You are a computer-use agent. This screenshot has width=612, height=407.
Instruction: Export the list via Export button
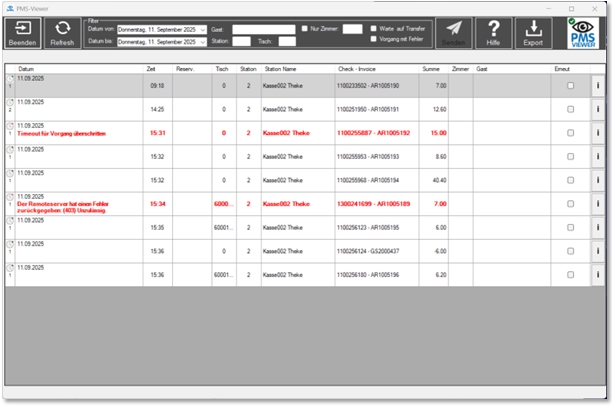[533, 33]
